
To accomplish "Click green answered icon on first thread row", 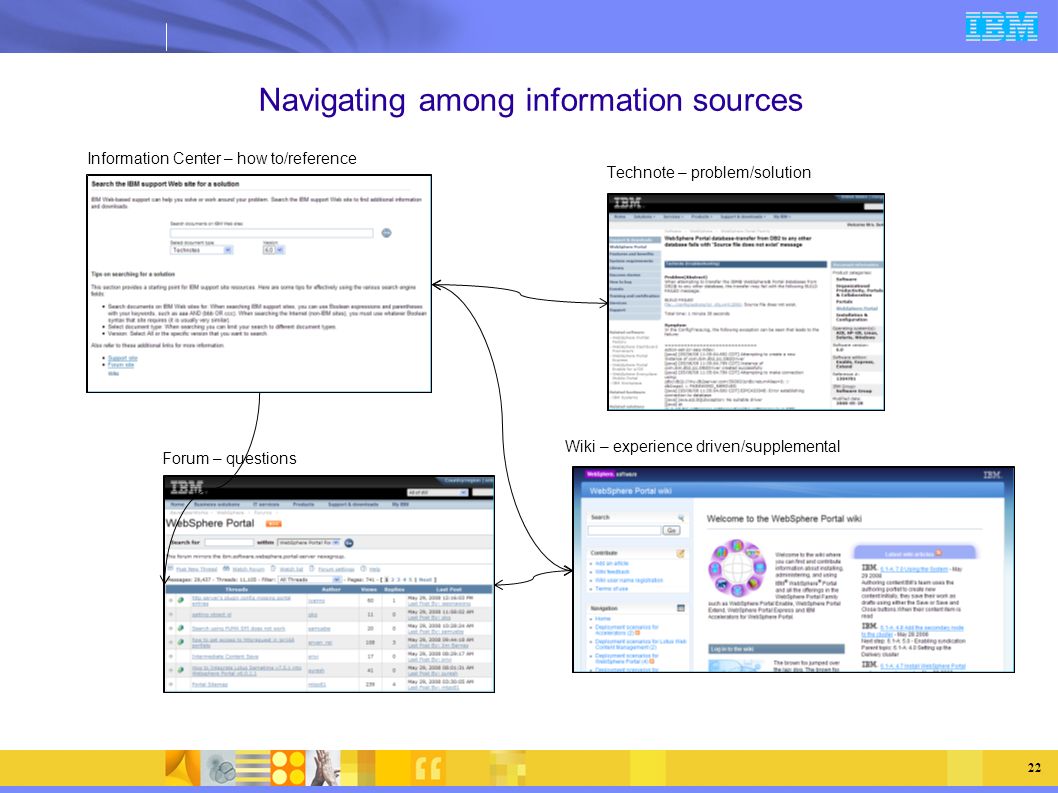I will pyautogui.click(x=181, y=600).
